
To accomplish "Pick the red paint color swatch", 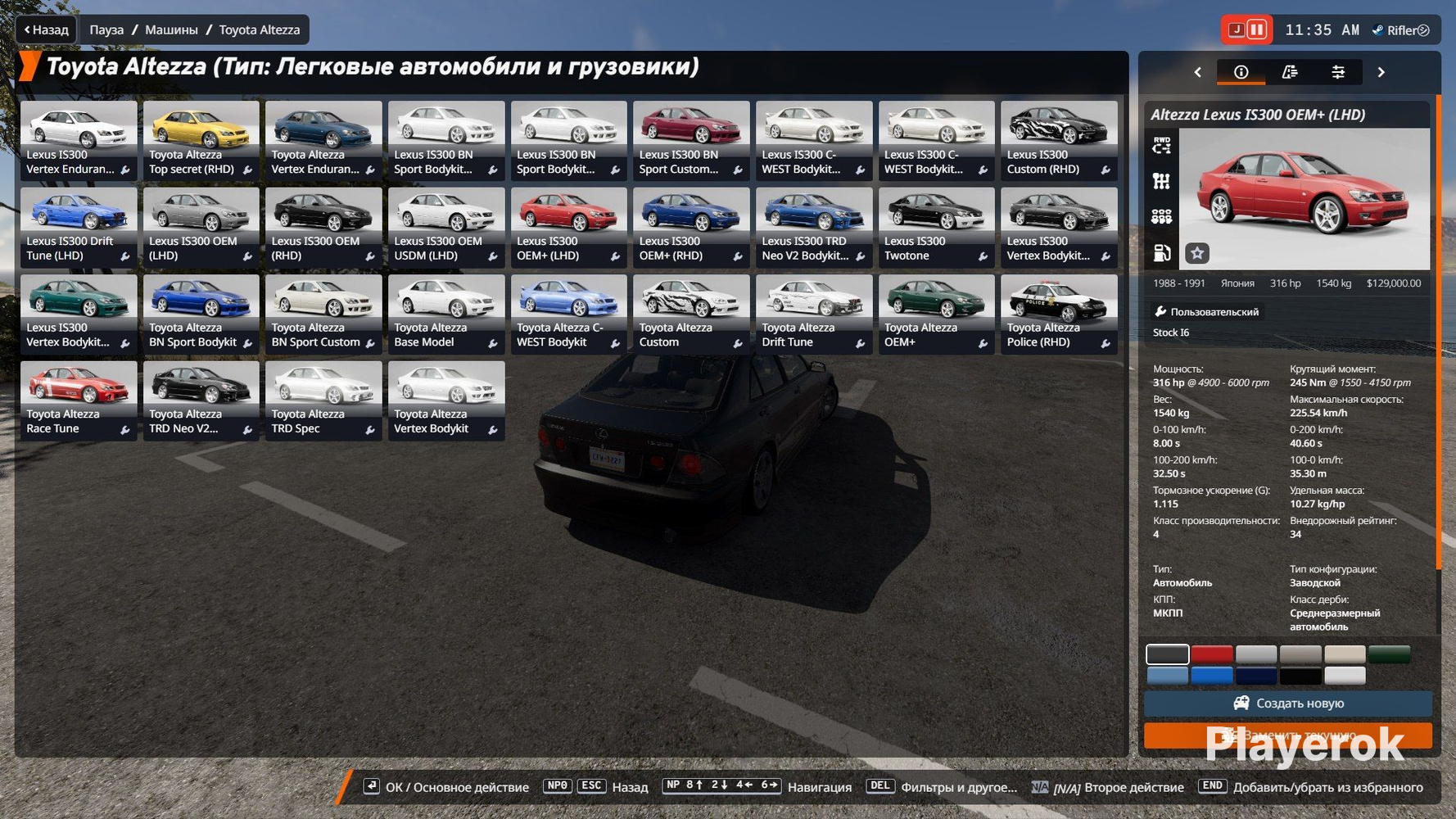I will (1212, 654).
